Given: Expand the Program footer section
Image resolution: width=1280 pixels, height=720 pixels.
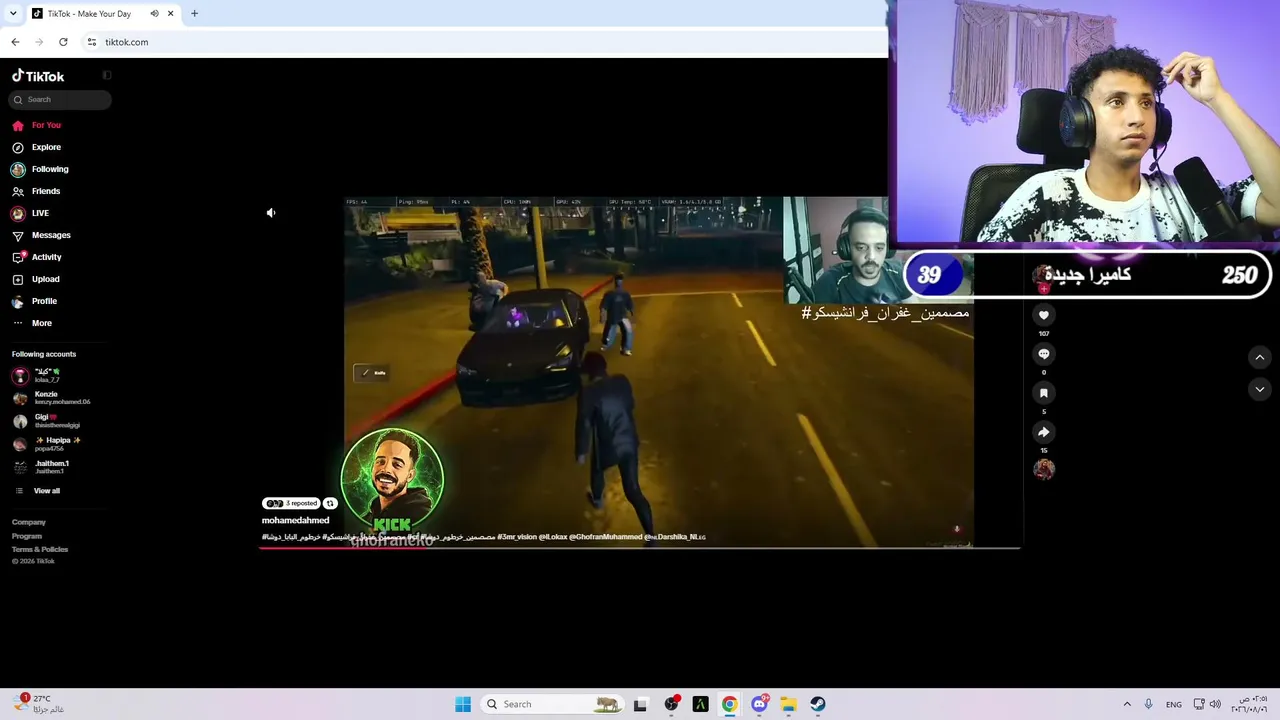Looking at the screenshot, I should click(x=27, y=536).
